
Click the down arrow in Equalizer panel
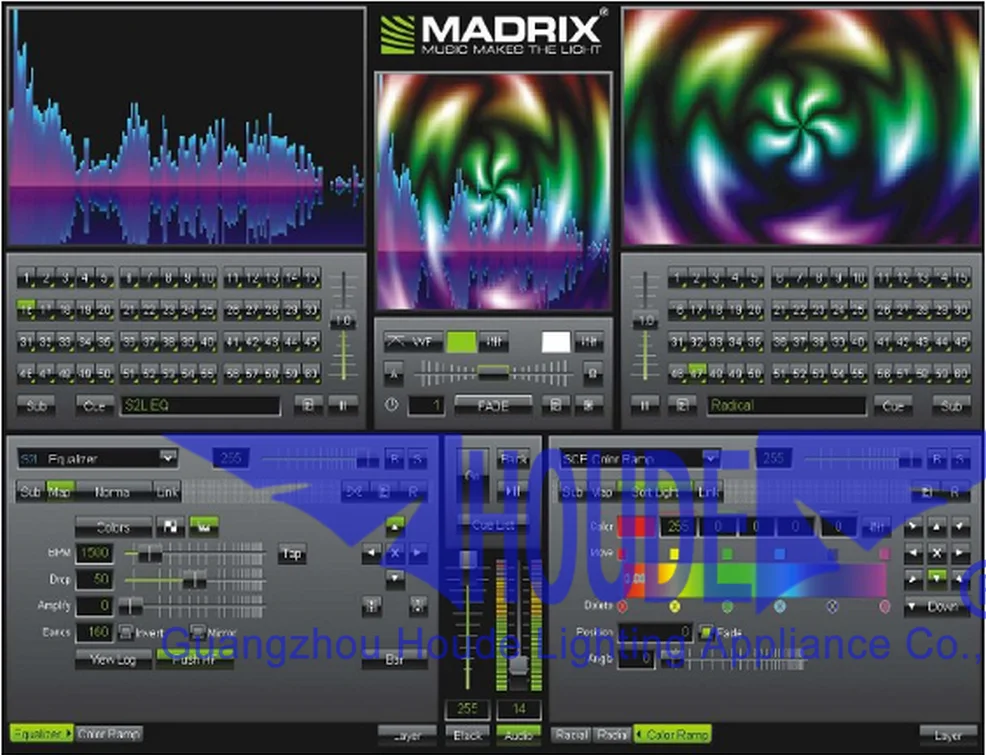(394, 578)
